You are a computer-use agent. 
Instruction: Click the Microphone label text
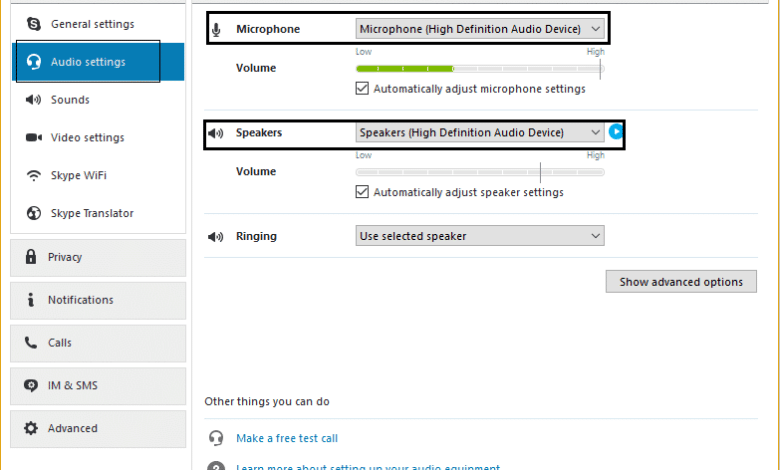[x=268, y=29]
